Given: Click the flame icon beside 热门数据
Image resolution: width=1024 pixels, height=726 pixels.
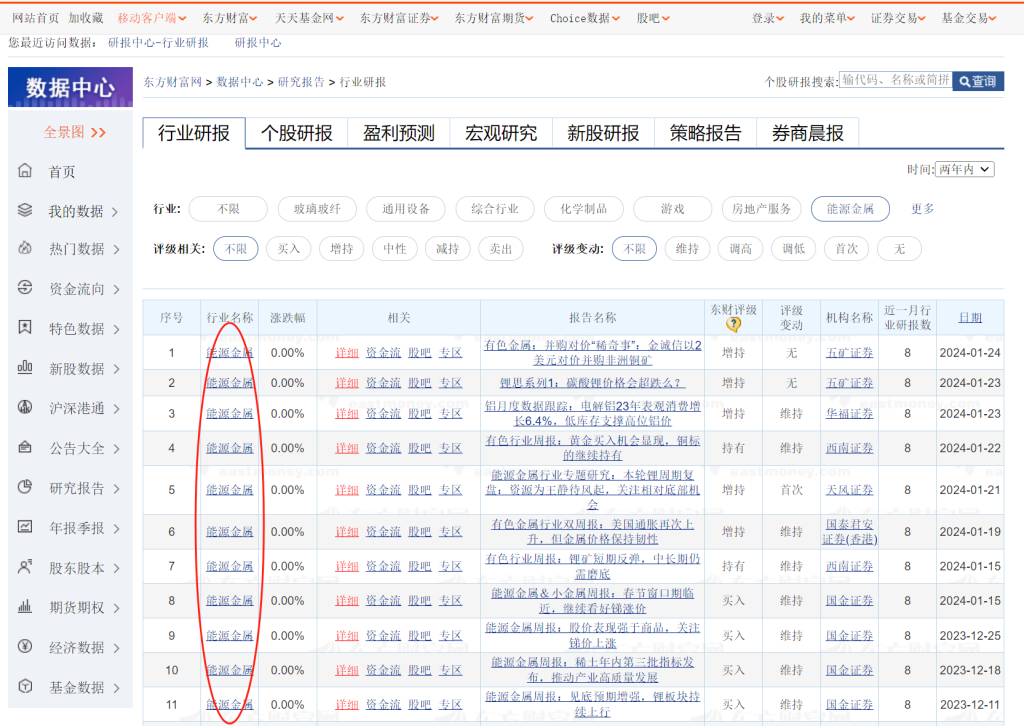Looking at the screenshot, I should tap(25, 249).
